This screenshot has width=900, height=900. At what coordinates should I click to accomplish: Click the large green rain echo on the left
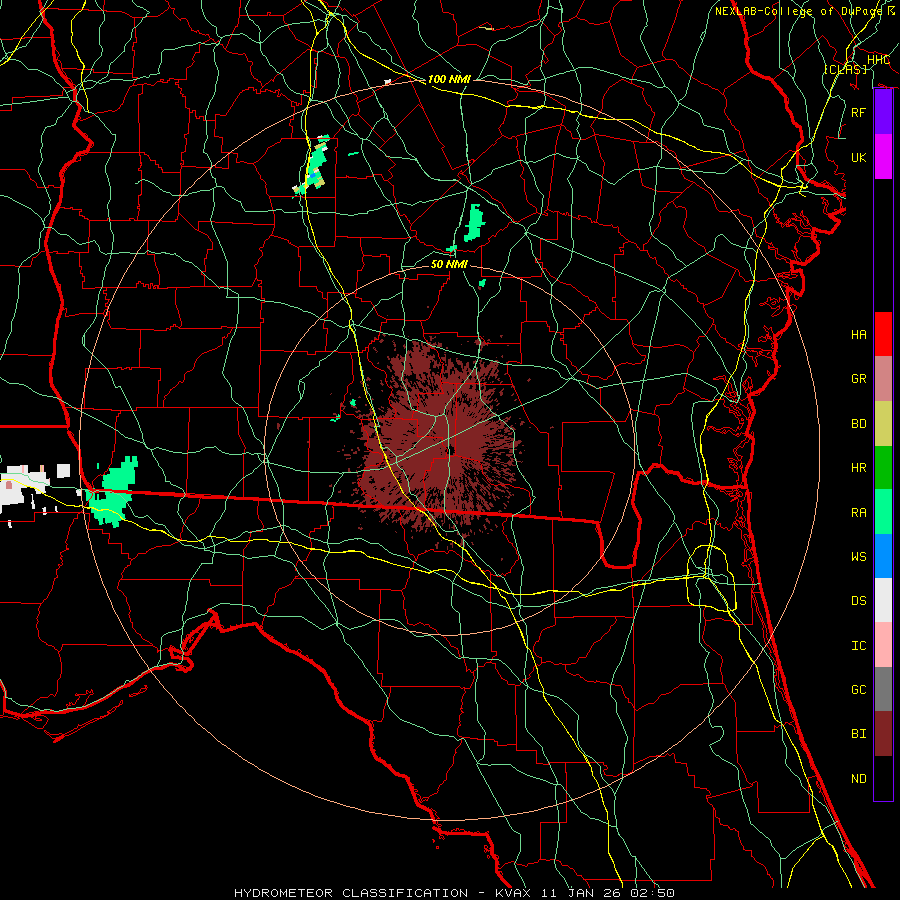113,491
